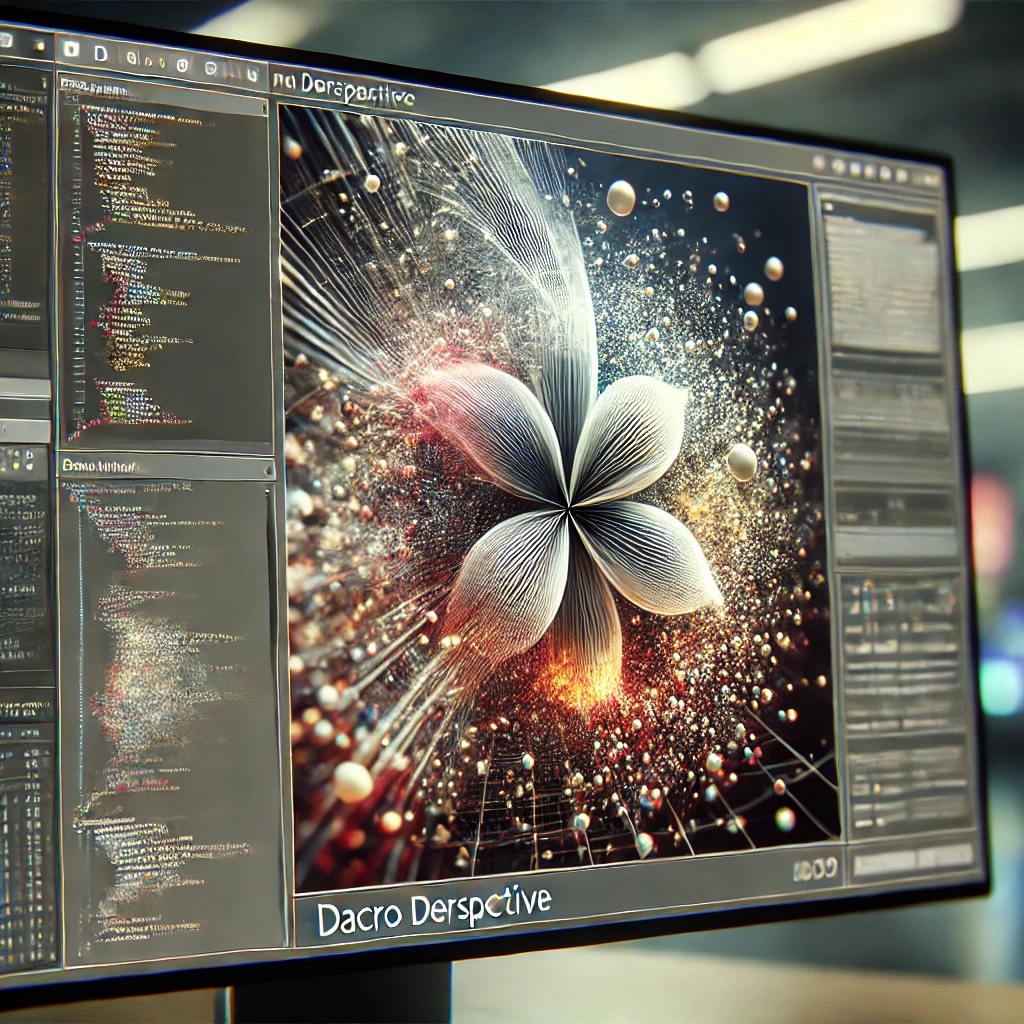Click the small icon at the top of the right properties list

pyautogui.click(x=829, y=207)
